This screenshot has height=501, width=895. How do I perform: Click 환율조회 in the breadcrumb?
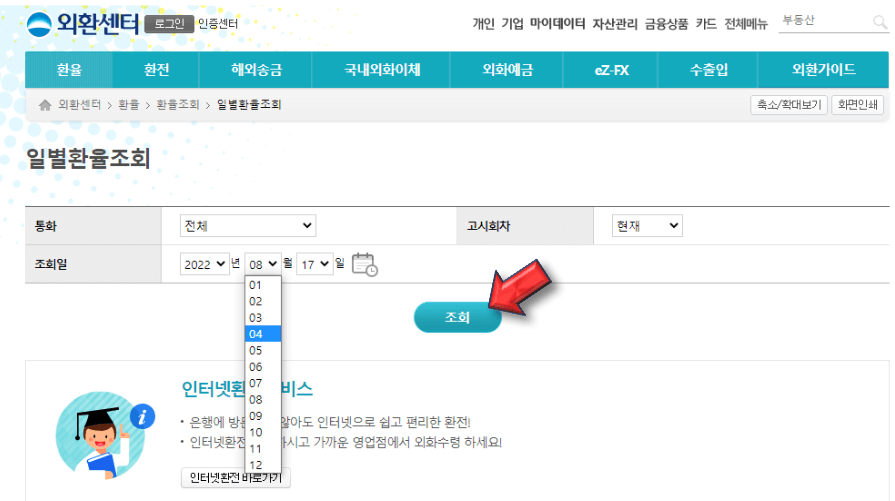(x=178, y=104)
